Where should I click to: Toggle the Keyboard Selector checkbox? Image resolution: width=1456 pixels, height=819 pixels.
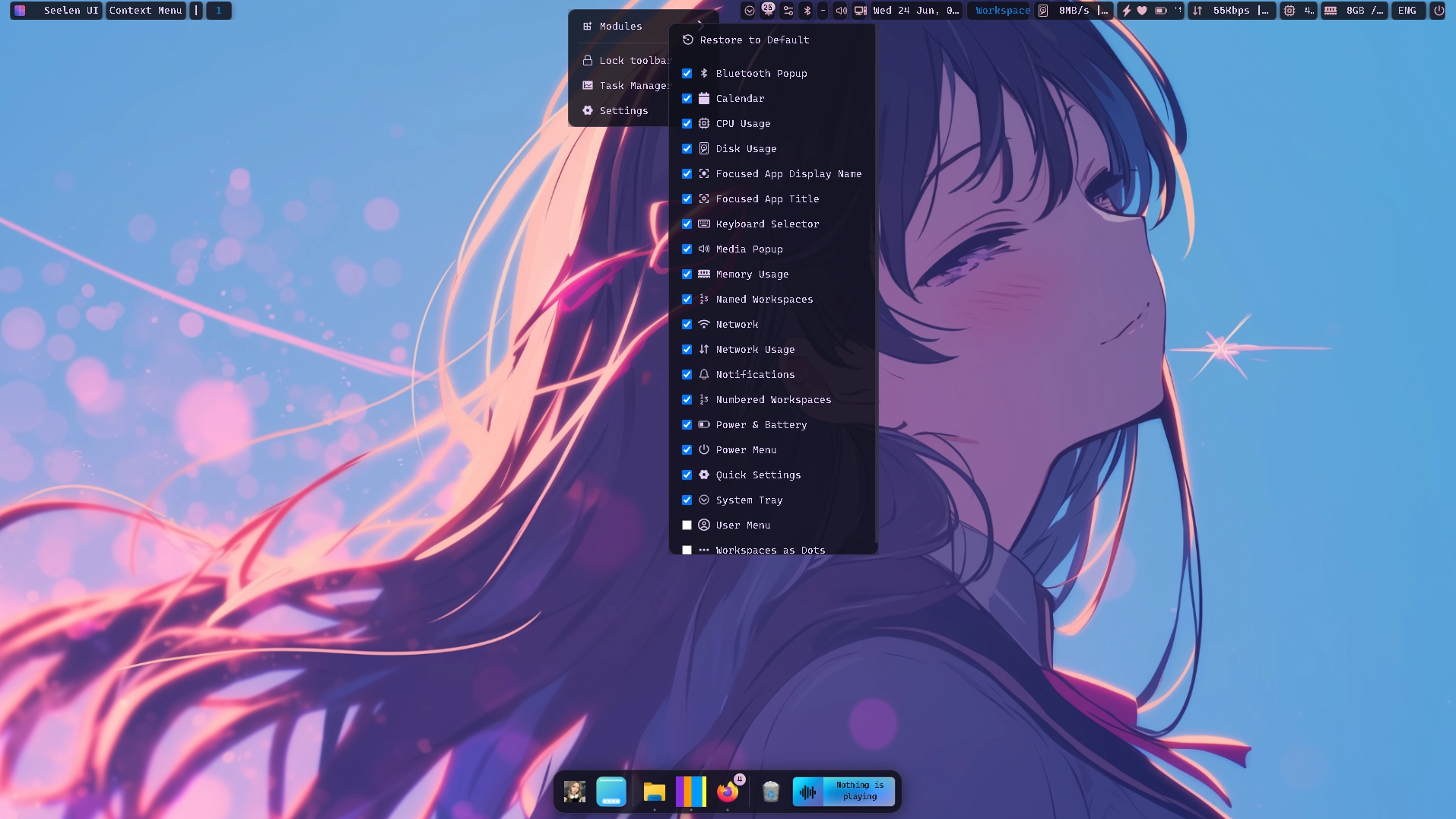687,224
